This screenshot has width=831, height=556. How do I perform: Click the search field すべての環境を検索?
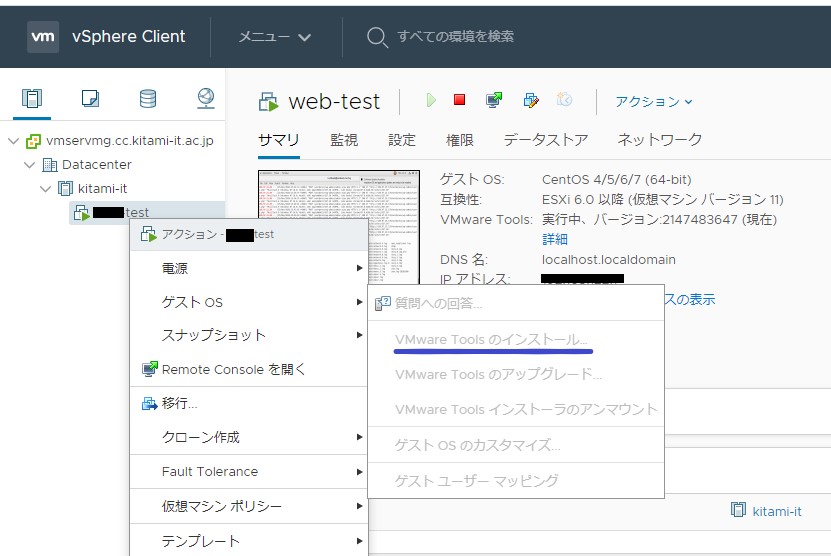456,37
